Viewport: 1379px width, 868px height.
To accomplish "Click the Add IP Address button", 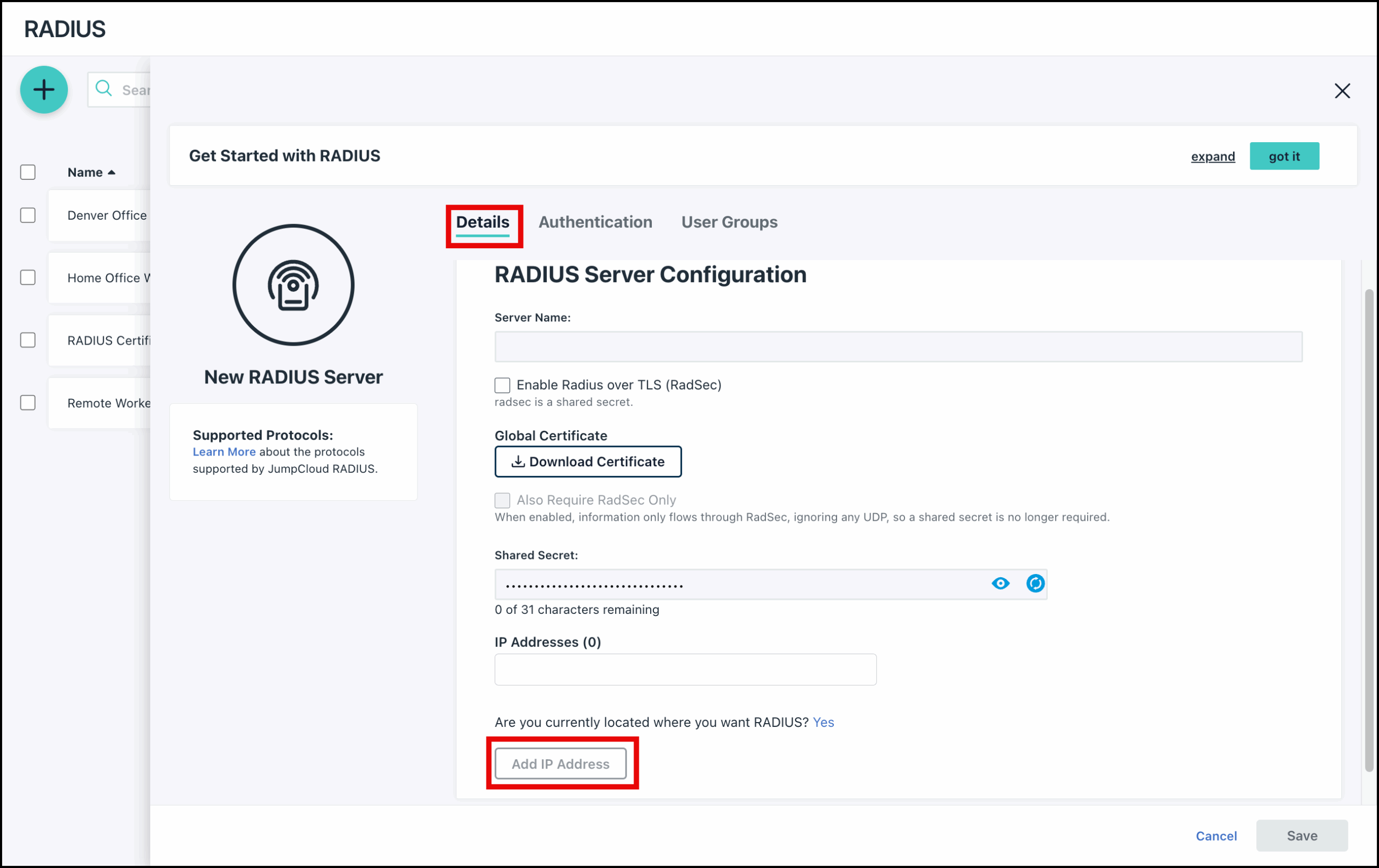I will [561, 764].
